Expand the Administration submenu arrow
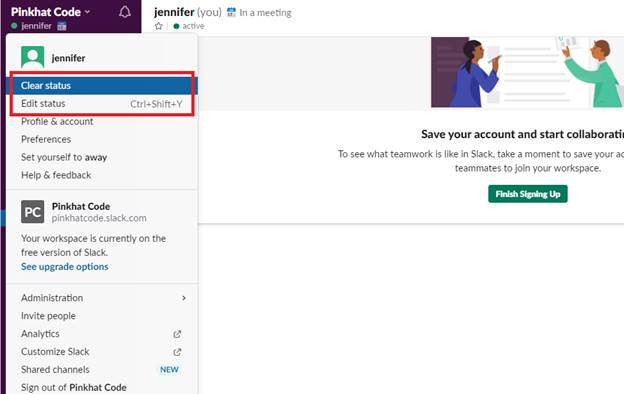Image resolution: width=624 pixels, height=394 pixels. [183, 298]
